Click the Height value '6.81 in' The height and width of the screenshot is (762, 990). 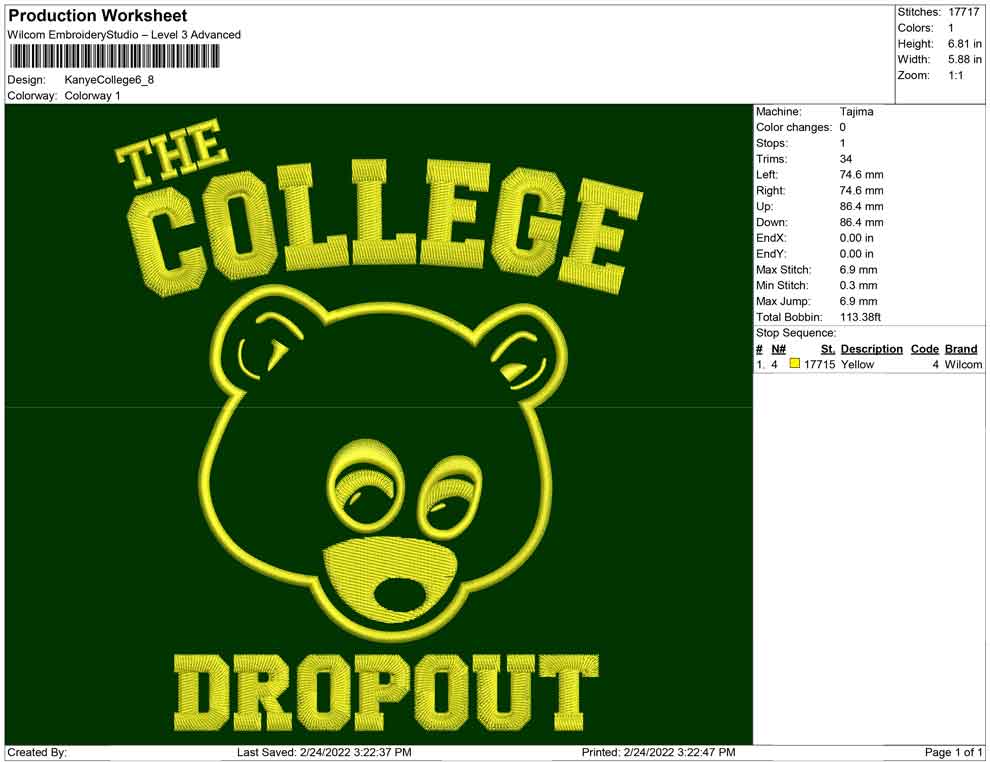pos(965,44)
